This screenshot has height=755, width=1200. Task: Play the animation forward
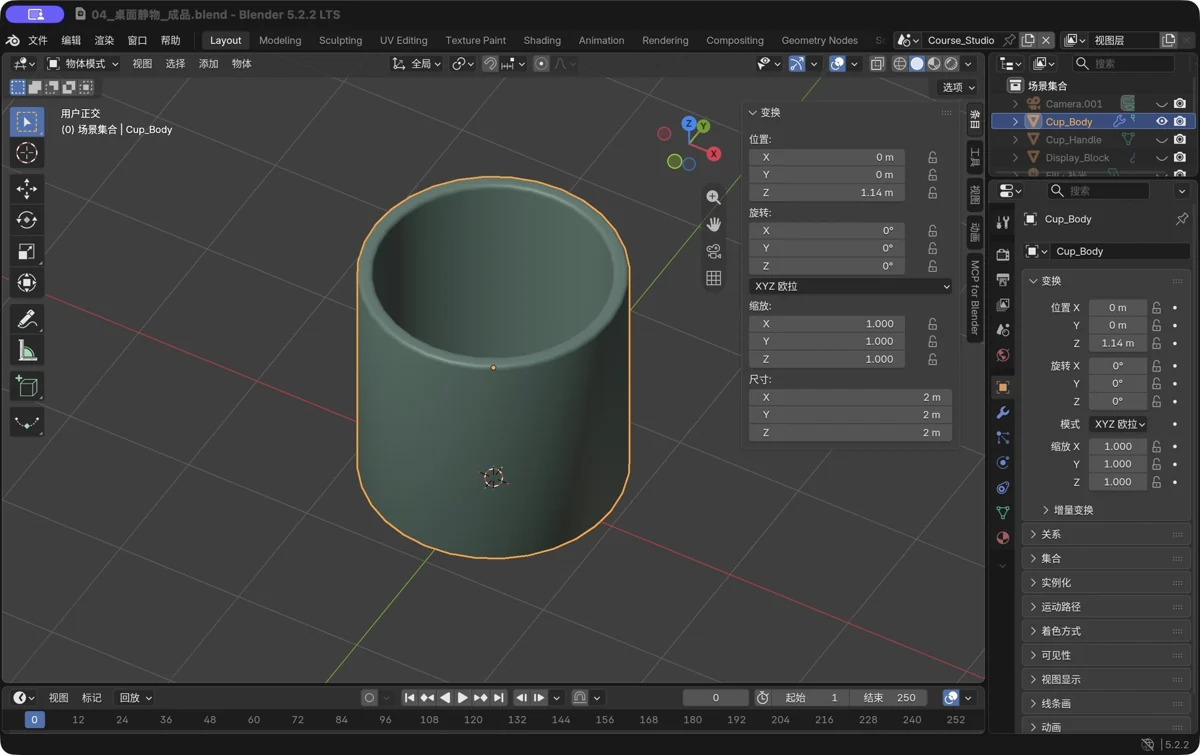[462, 698]
